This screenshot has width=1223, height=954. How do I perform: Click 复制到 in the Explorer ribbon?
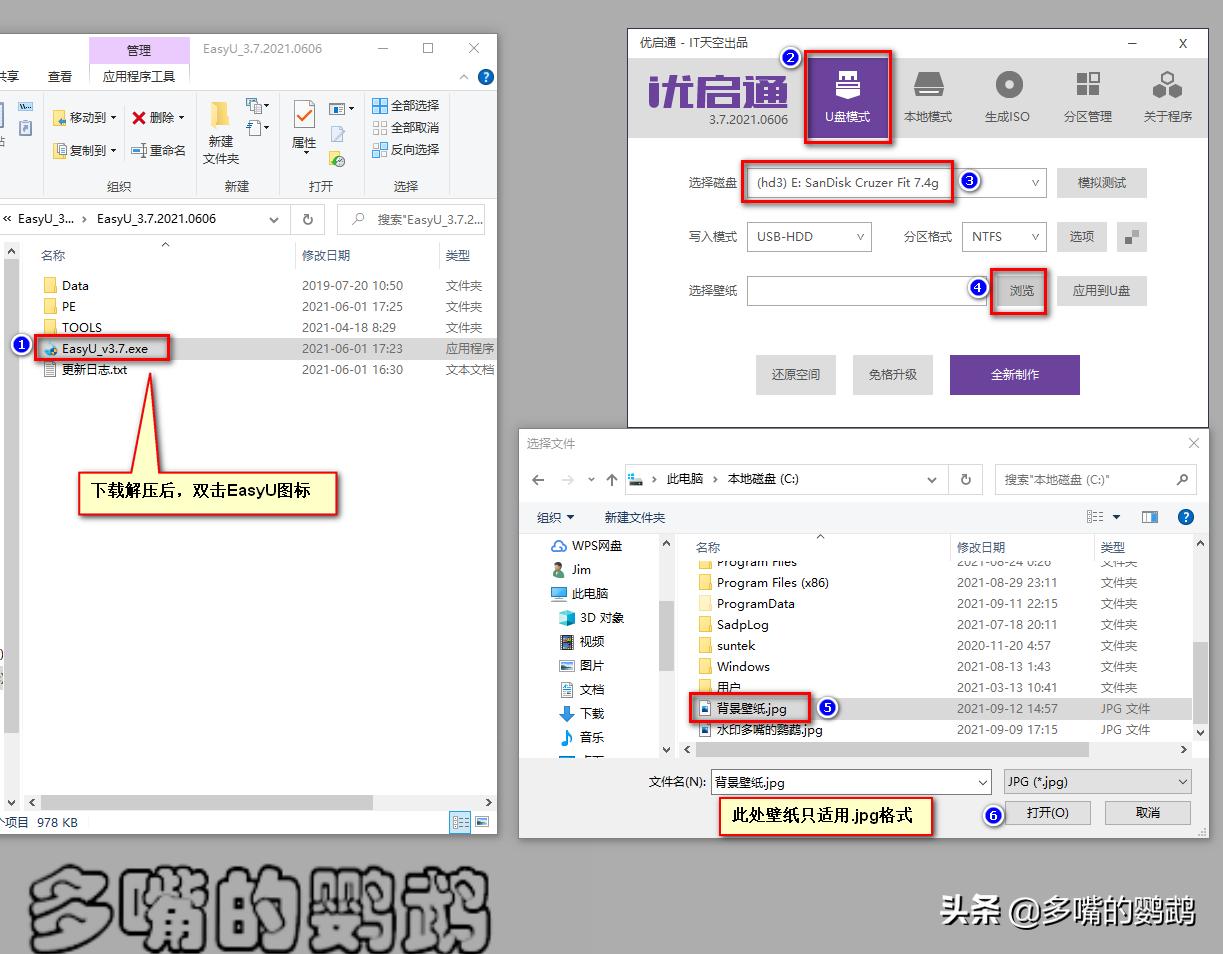(x=84, y=150)
